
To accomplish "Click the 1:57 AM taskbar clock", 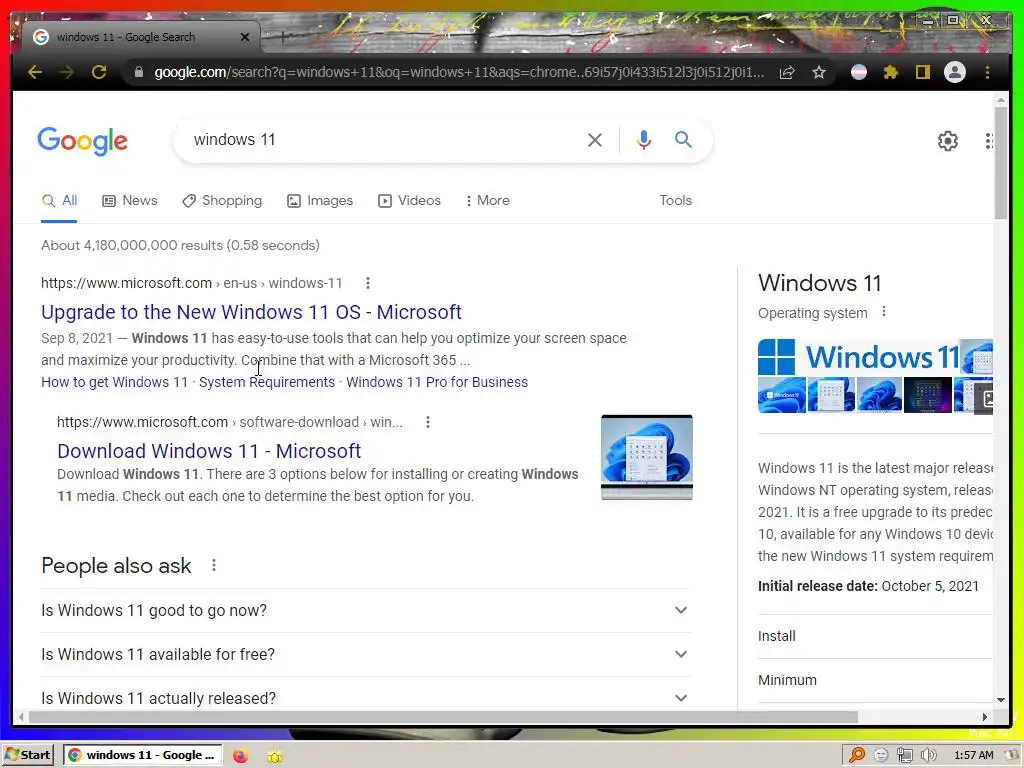I will click(974, 756).
